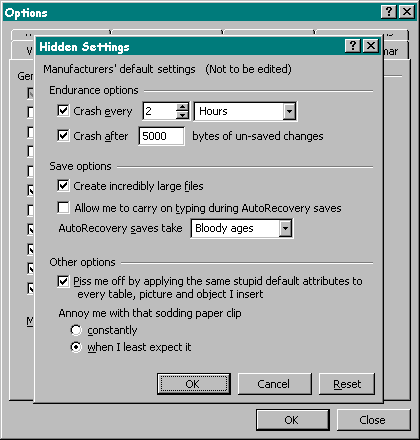Select the constantly radio button
420x440 pixels.
[76, 330]
